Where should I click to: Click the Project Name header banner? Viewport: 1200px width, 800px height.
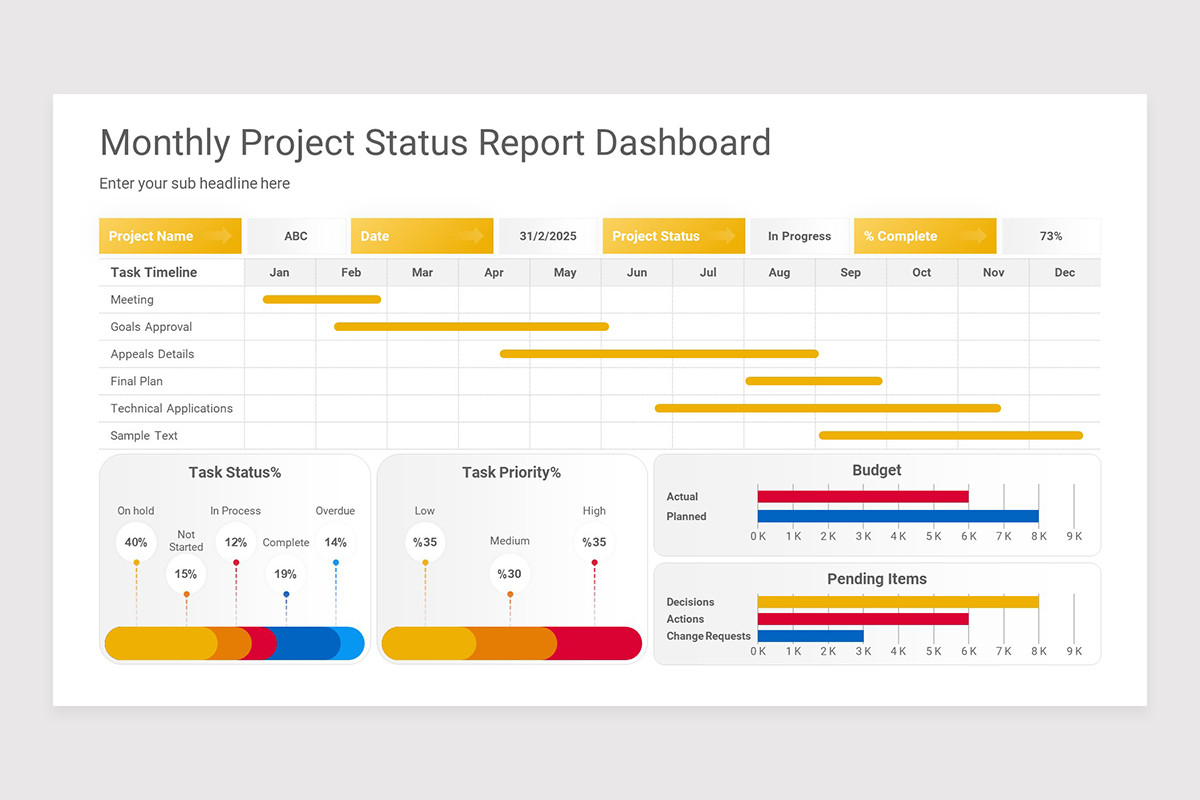point(169,235)
